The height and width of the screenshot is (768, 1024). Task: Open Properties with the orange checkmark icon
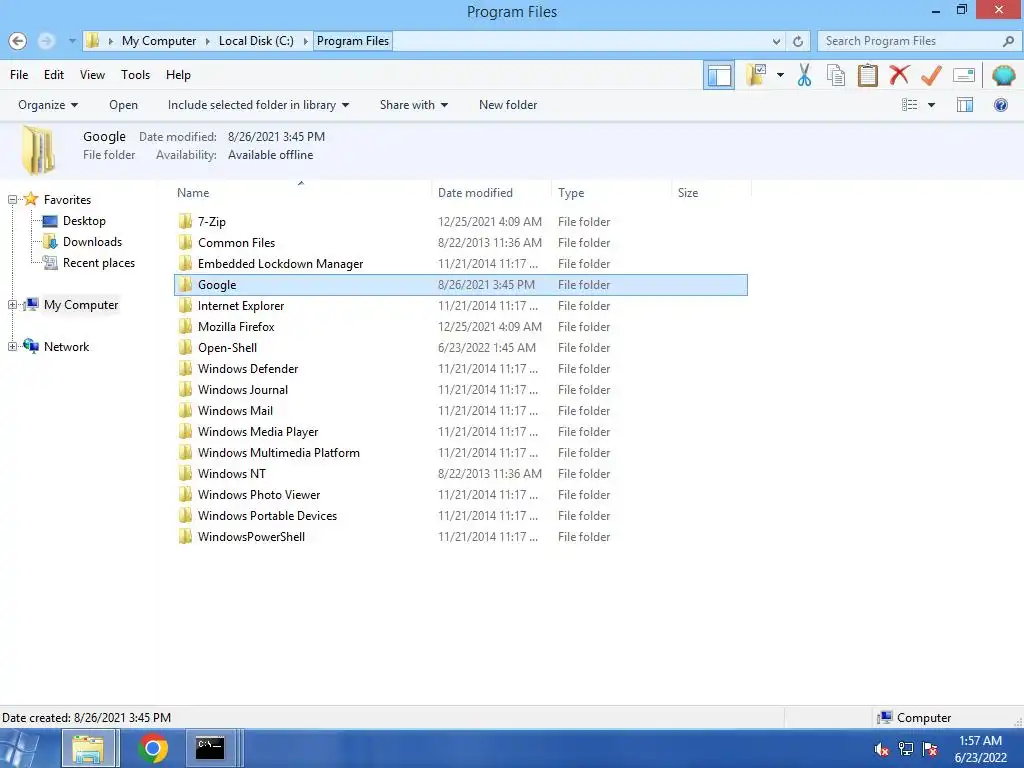931,75
